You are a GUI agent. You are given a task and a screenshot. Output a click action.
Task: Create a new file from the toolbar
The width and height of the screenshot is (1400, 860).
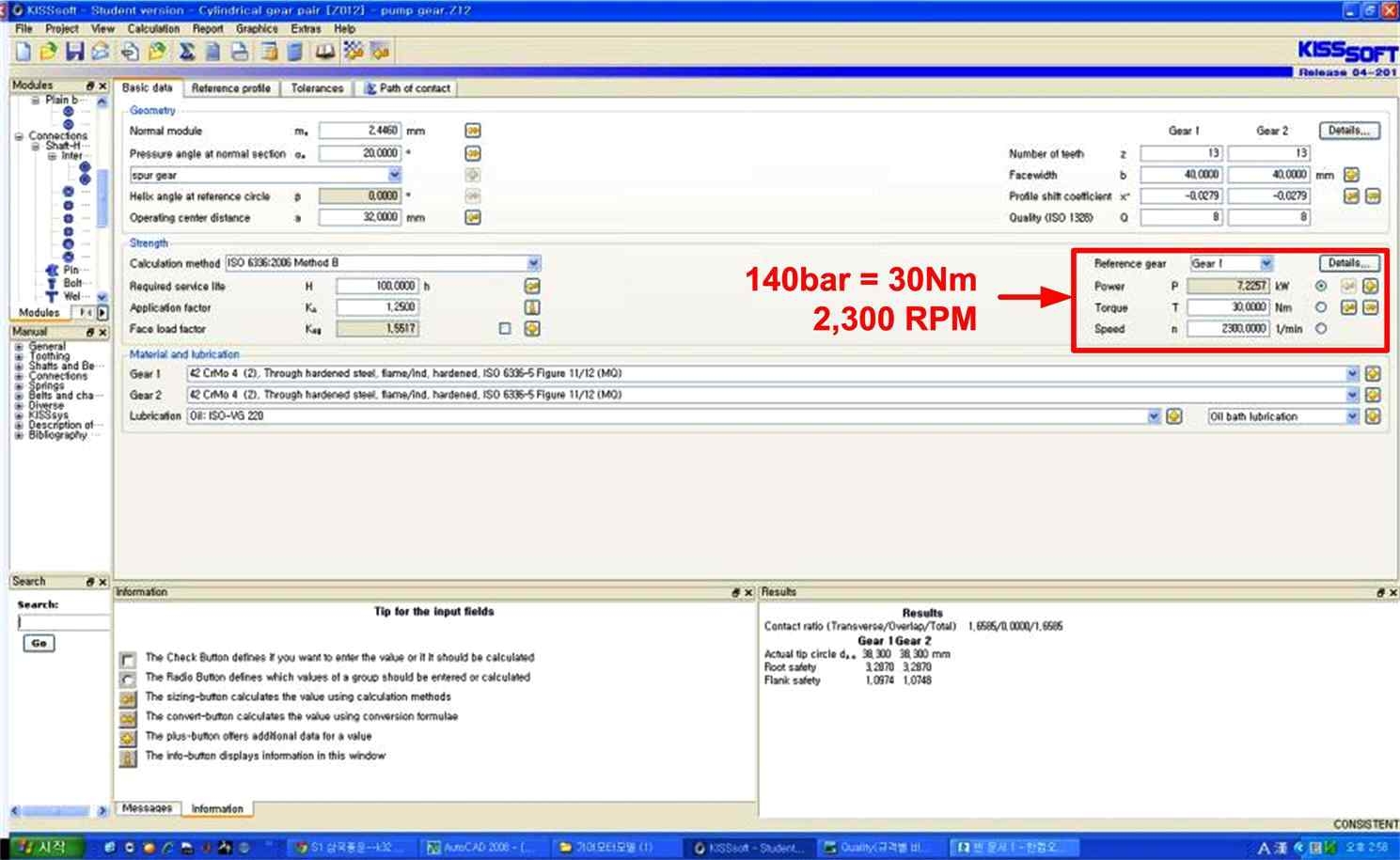tap(24, 52)
